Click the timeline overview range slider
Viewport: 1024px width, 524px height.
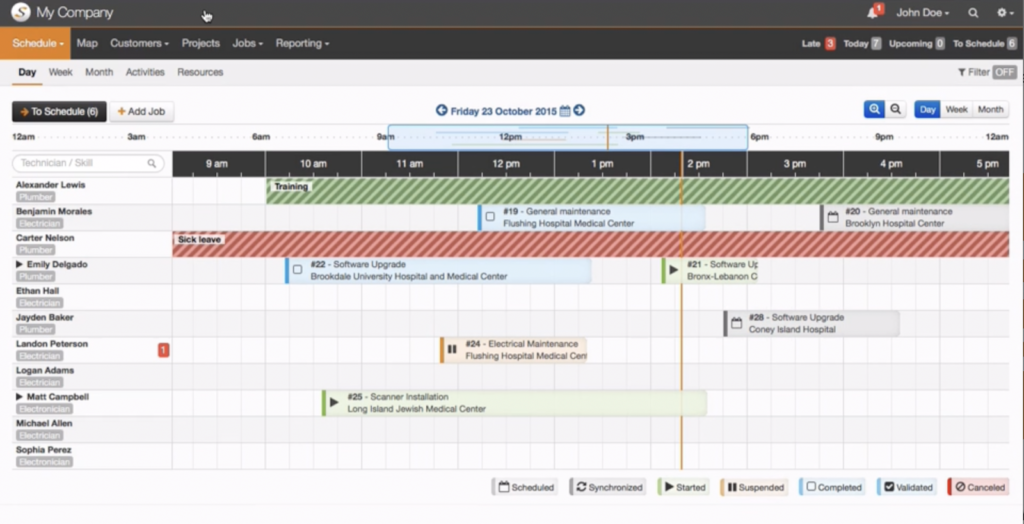click(x=567, y=137)
